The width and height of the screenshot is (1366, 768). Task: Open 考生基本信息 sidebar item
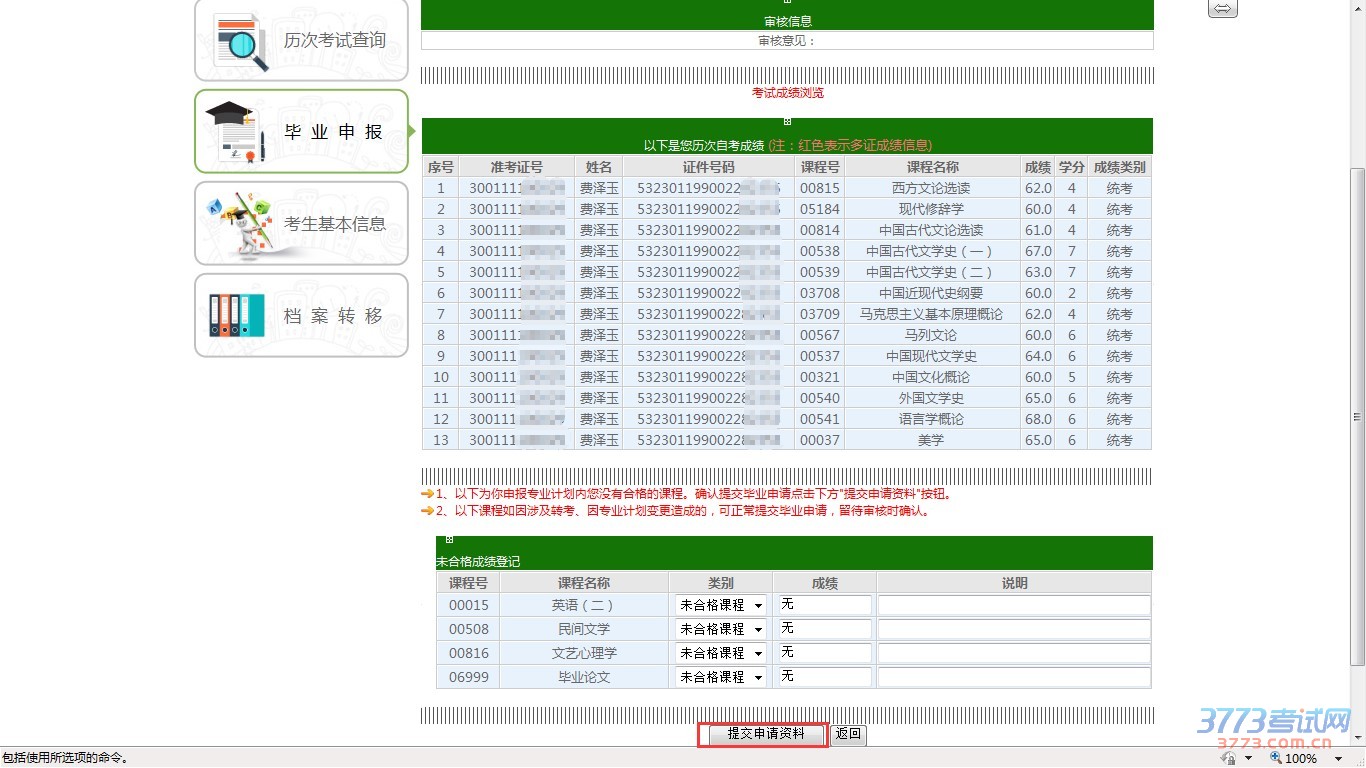(301, 224)
